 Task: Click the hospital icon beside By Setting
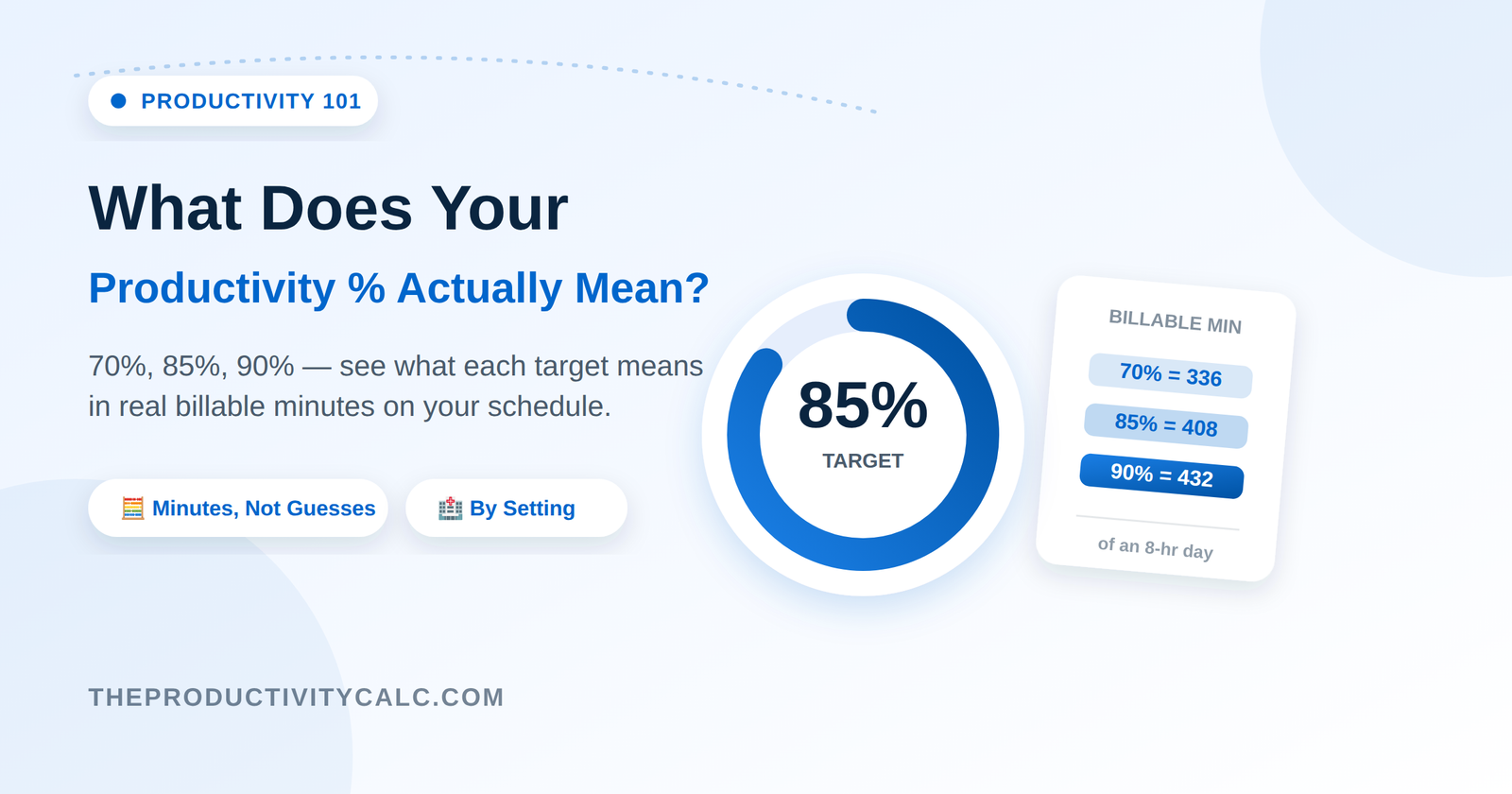[x=450, y=509]
